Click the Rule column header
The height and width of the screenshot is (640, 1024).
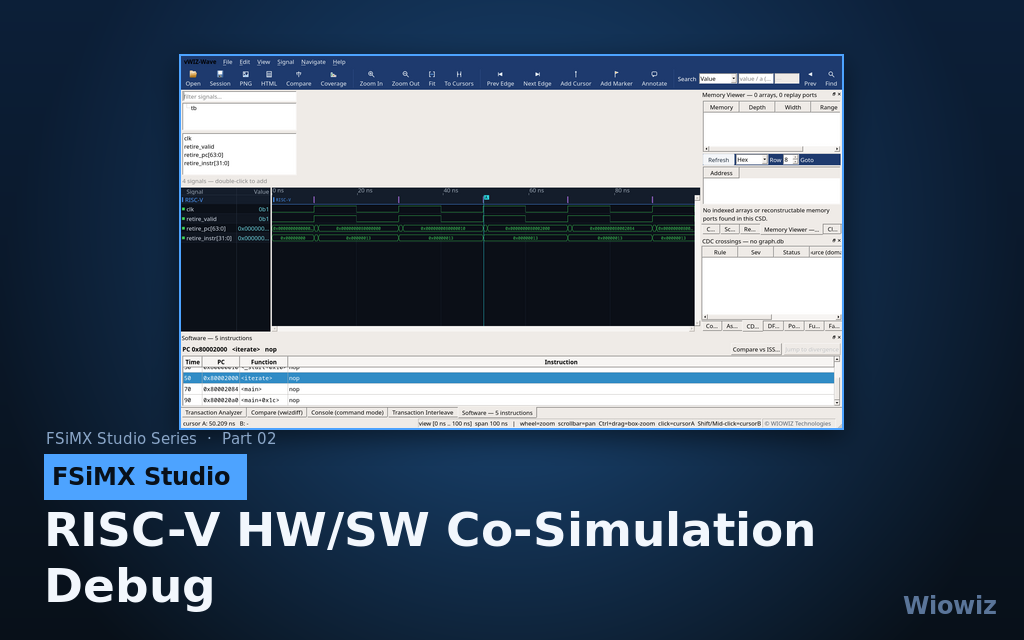(720, 252)
